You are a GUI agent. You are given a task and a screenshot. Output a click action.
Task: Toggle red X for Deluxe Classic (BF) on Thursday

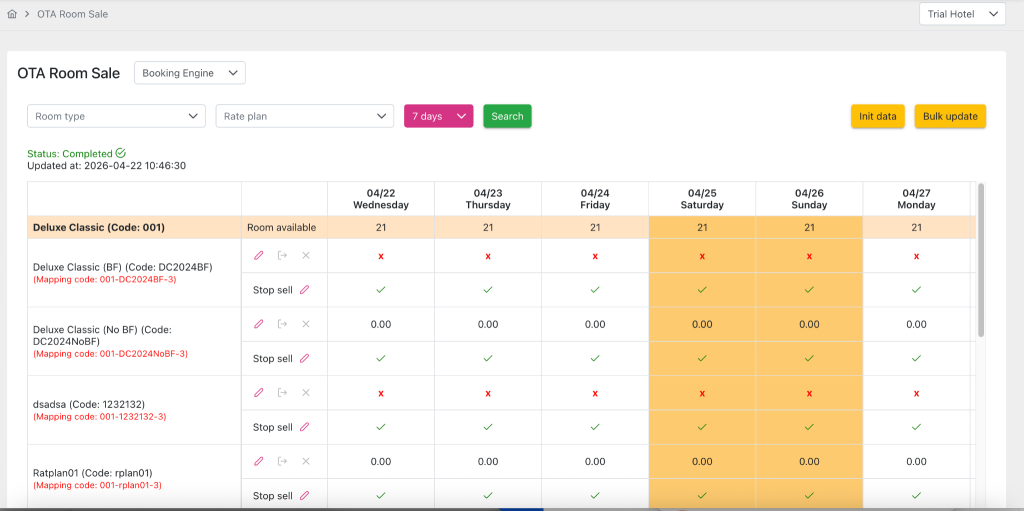tap(488, 256)
